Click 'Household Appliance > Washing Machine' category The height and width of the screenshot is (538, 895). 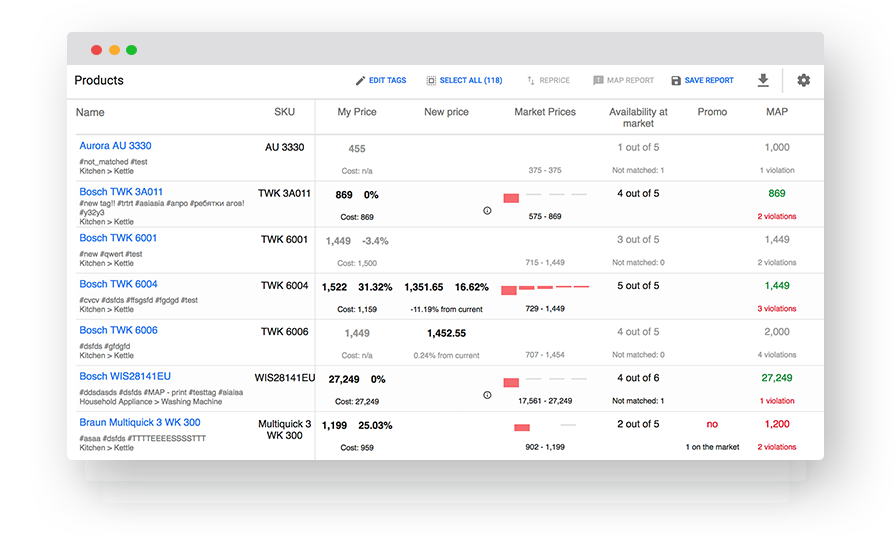pos(151,402)
